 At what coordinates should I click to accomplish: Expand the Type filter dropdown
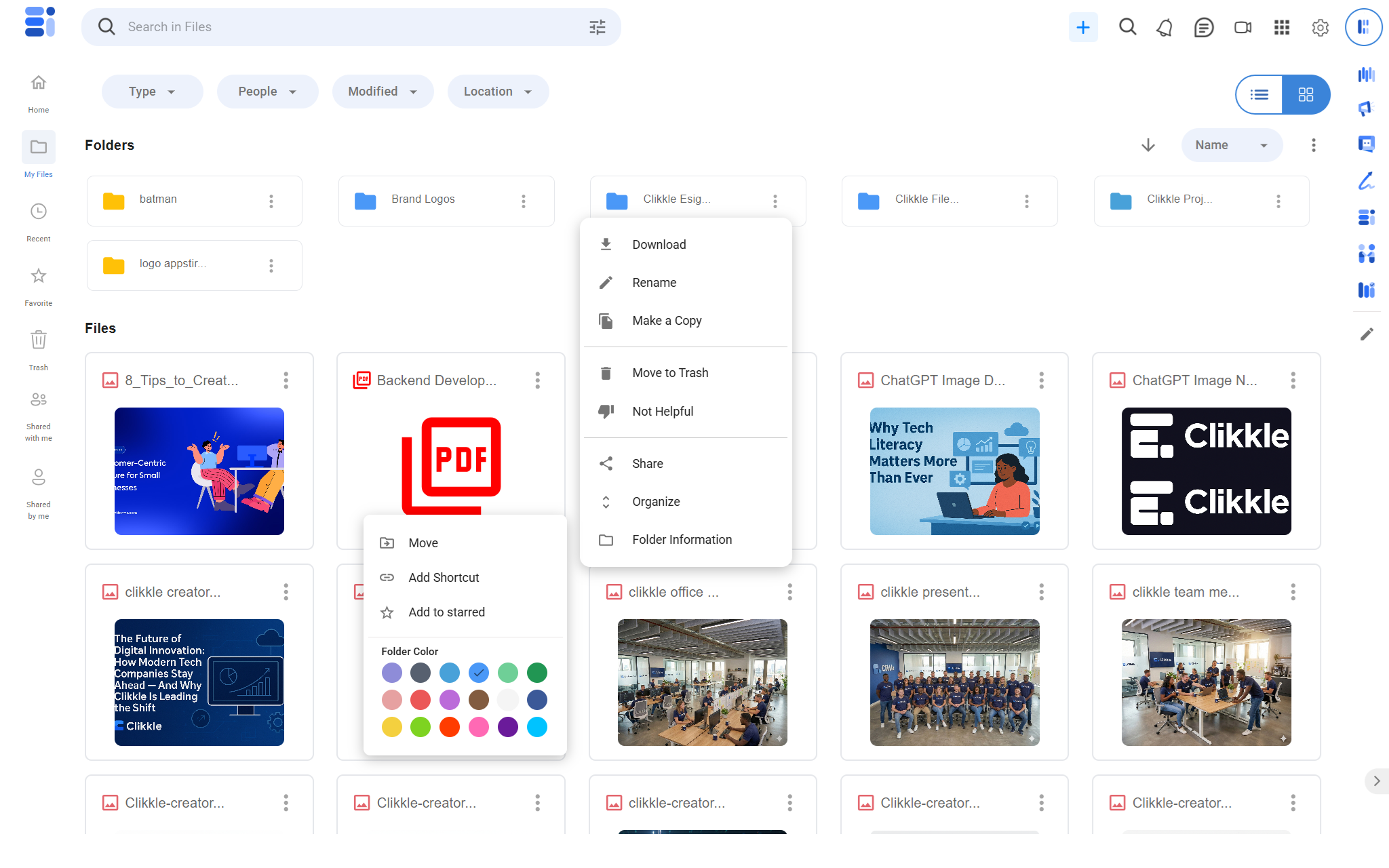152,92
